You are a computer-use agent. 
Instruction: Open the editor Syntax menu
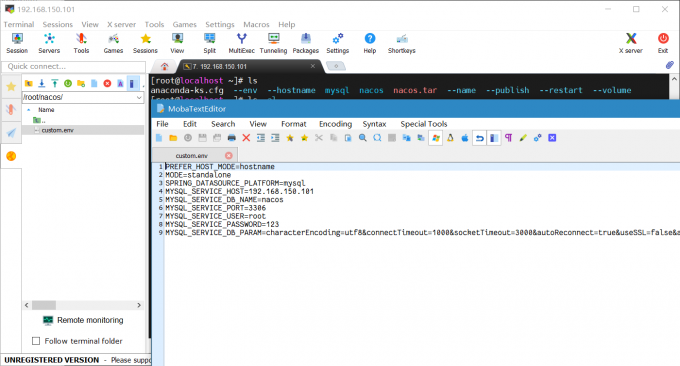click(x=374, y=124)
